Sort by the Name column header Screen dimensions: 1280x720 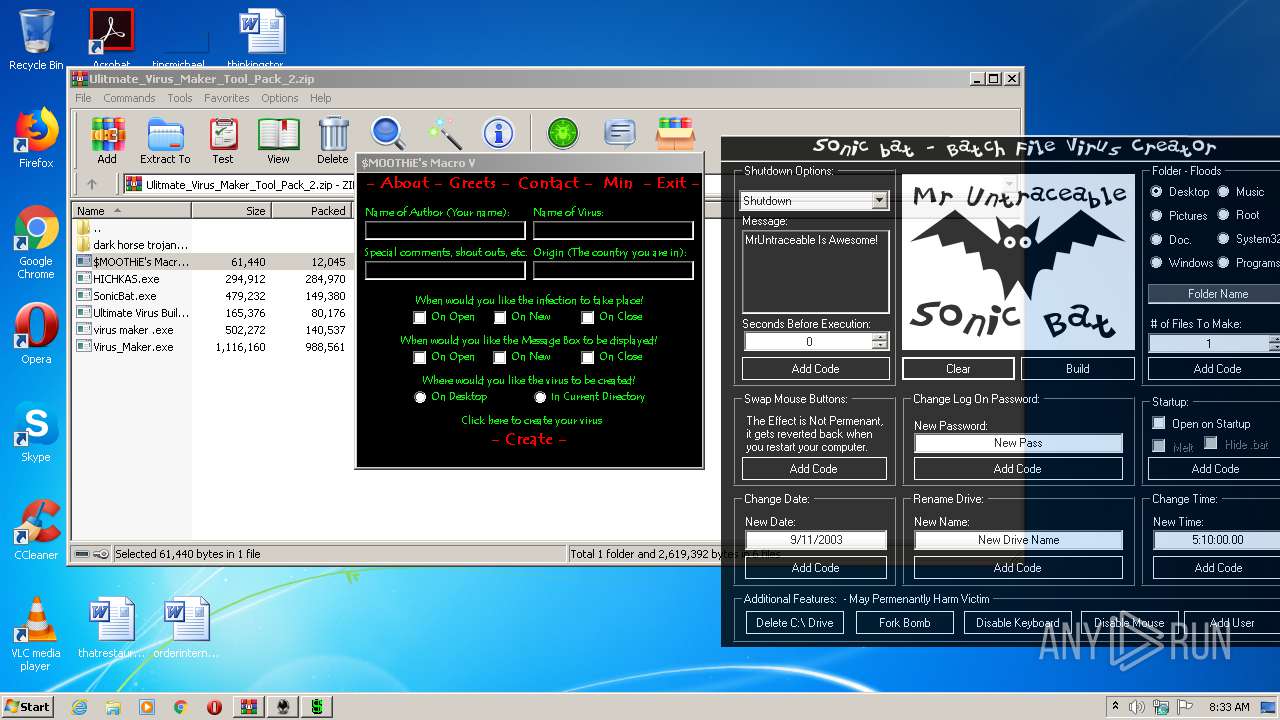tap(131, 211)
